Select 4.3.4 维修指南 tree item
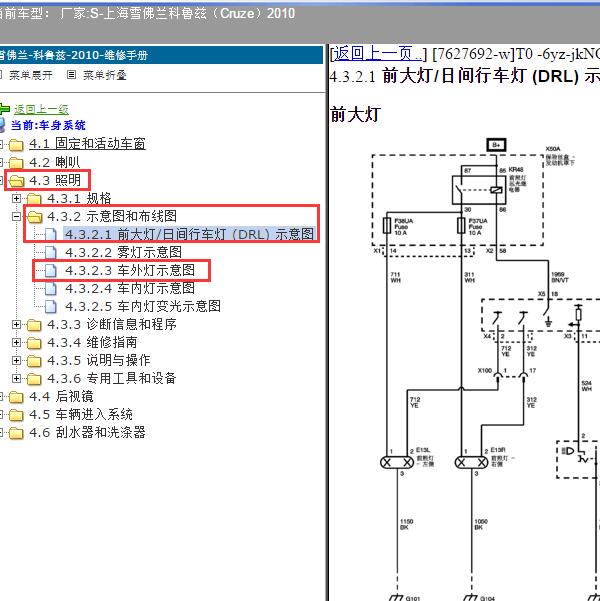600x601 pixels. (92, 342)
